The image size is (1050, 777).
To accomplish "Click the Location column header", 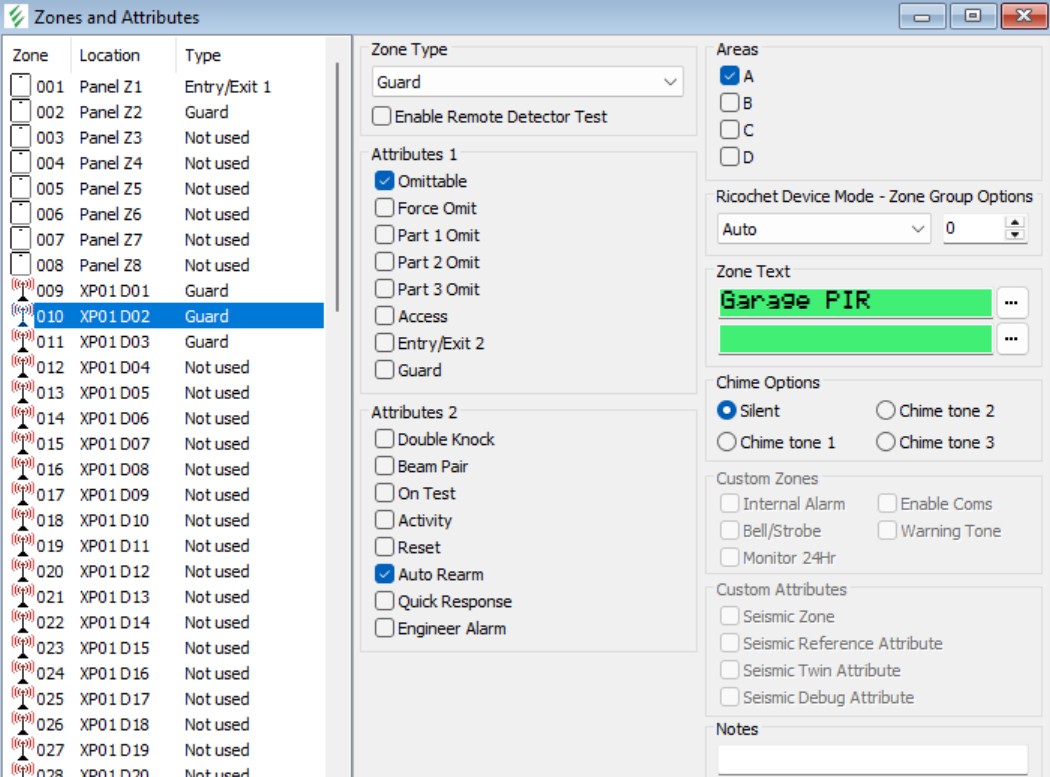I will [x=110, y=55].
